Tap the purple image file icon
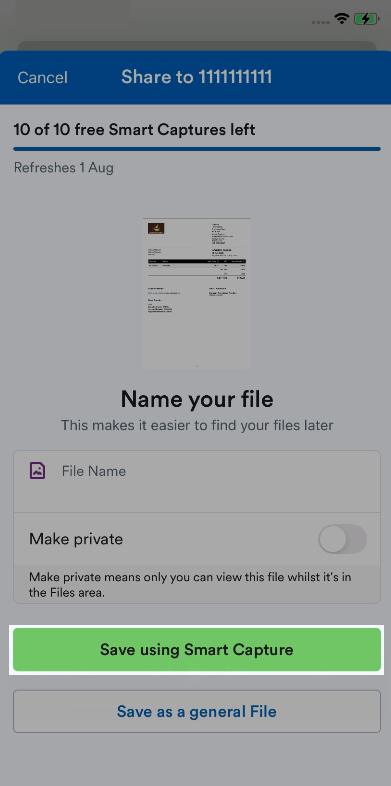 pyautogui.click(x=38, y=471)
